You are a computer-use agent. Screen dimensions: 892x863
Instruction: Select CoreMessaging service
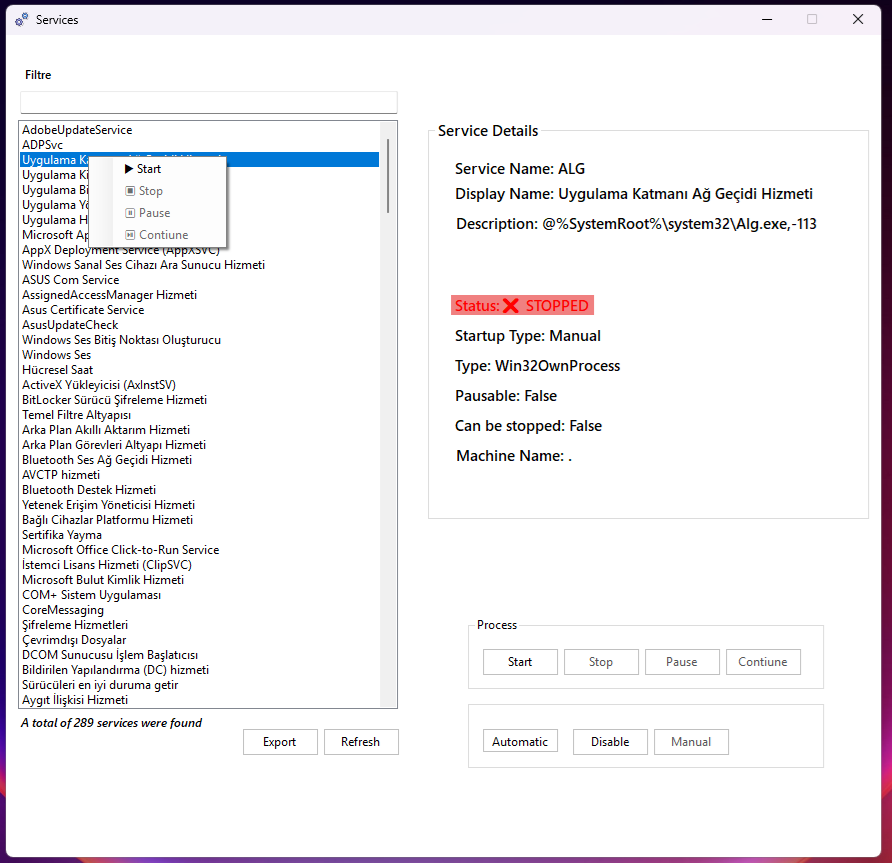[x=200, y=610]
